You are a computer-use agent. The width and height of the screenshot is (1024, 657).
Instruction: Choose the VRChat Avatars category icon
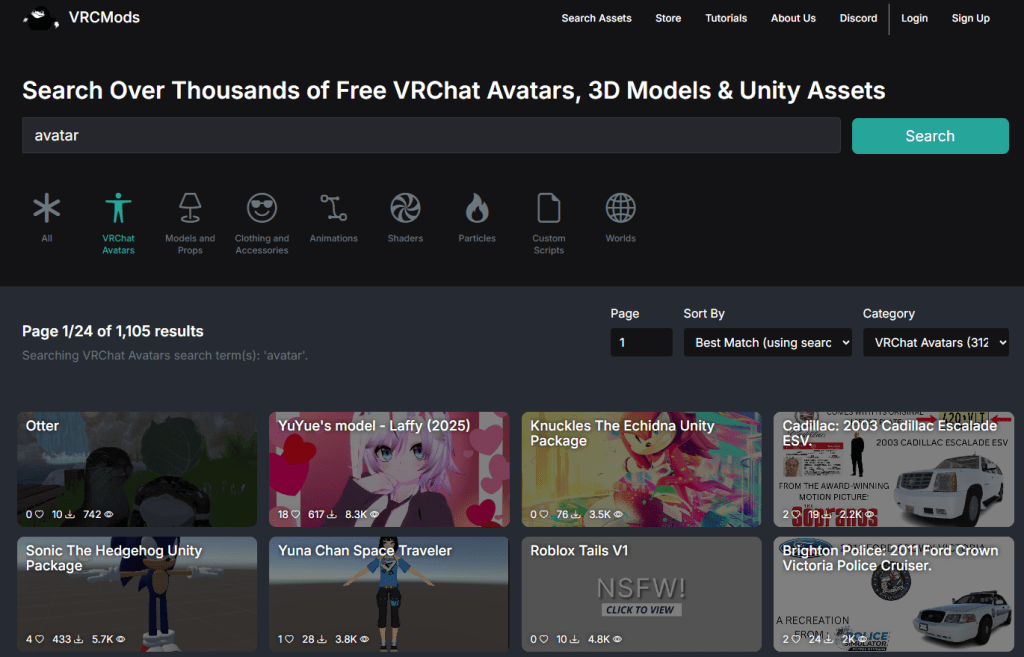tap(118, 209)
